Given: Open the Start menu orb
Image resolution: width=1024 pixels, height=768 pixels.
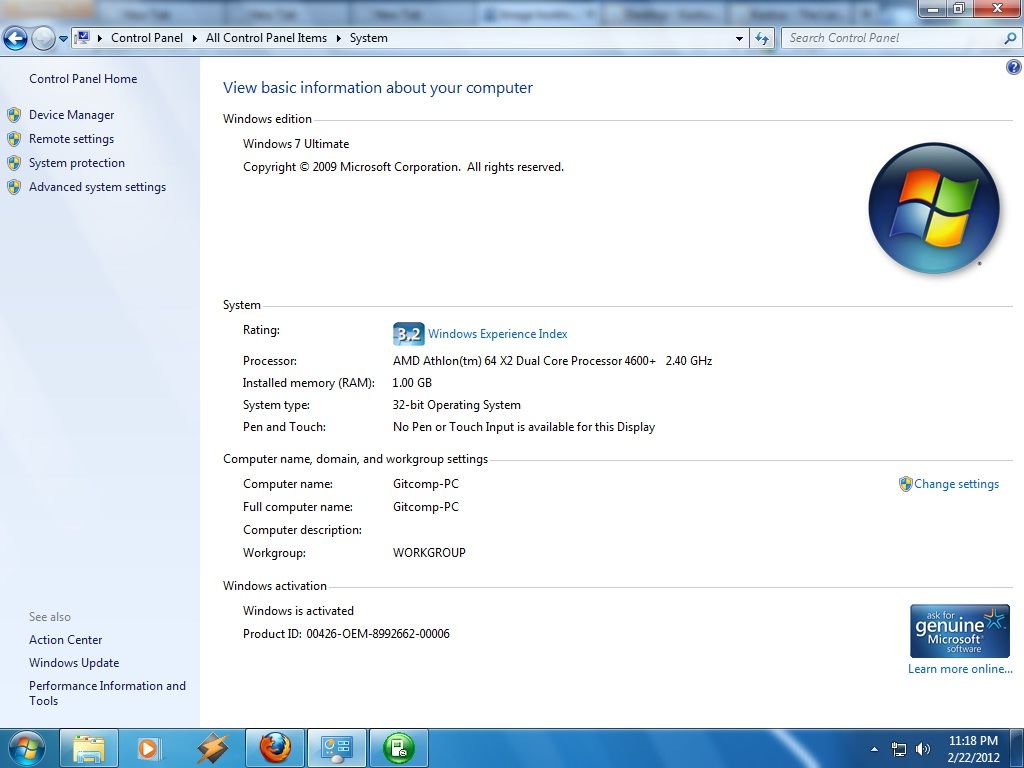Looking at the screenshot, I should [26, 748].
